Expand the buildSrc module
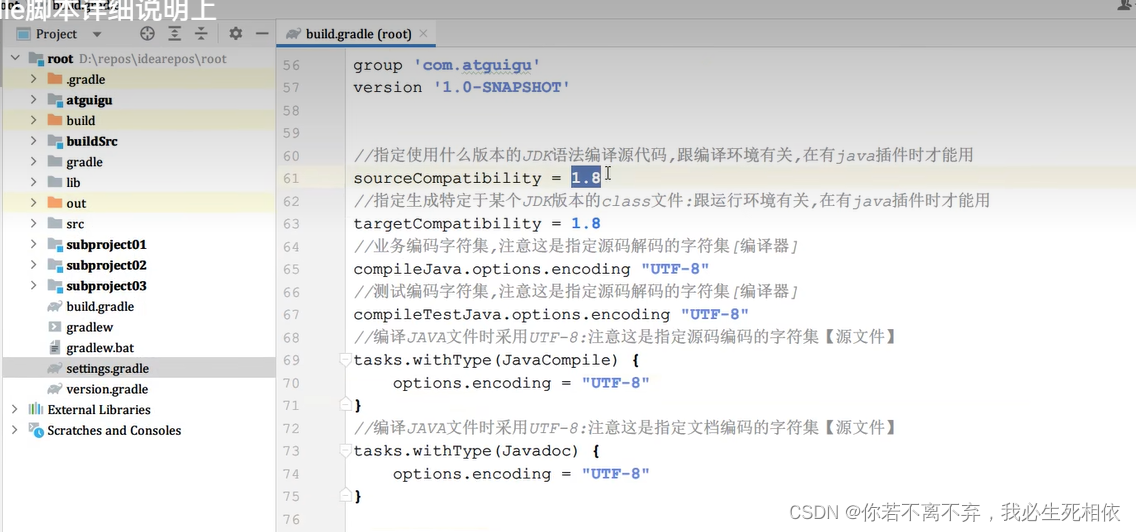The height and width of the screenshot is (532, 1136). [x=33, y=141]
